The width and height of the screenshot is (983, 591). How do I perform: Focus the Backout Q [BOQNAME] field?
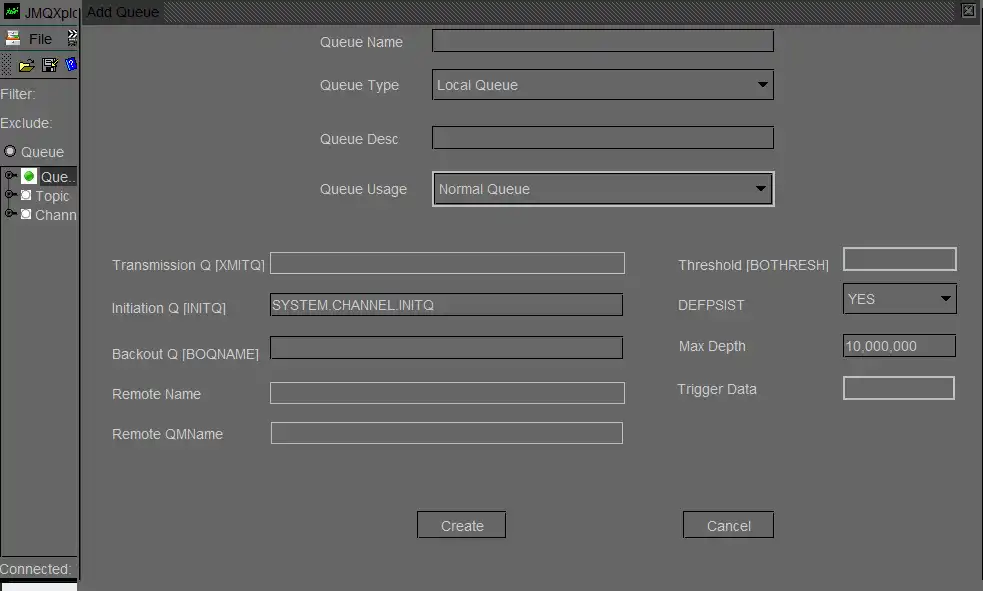coord(446,348)
